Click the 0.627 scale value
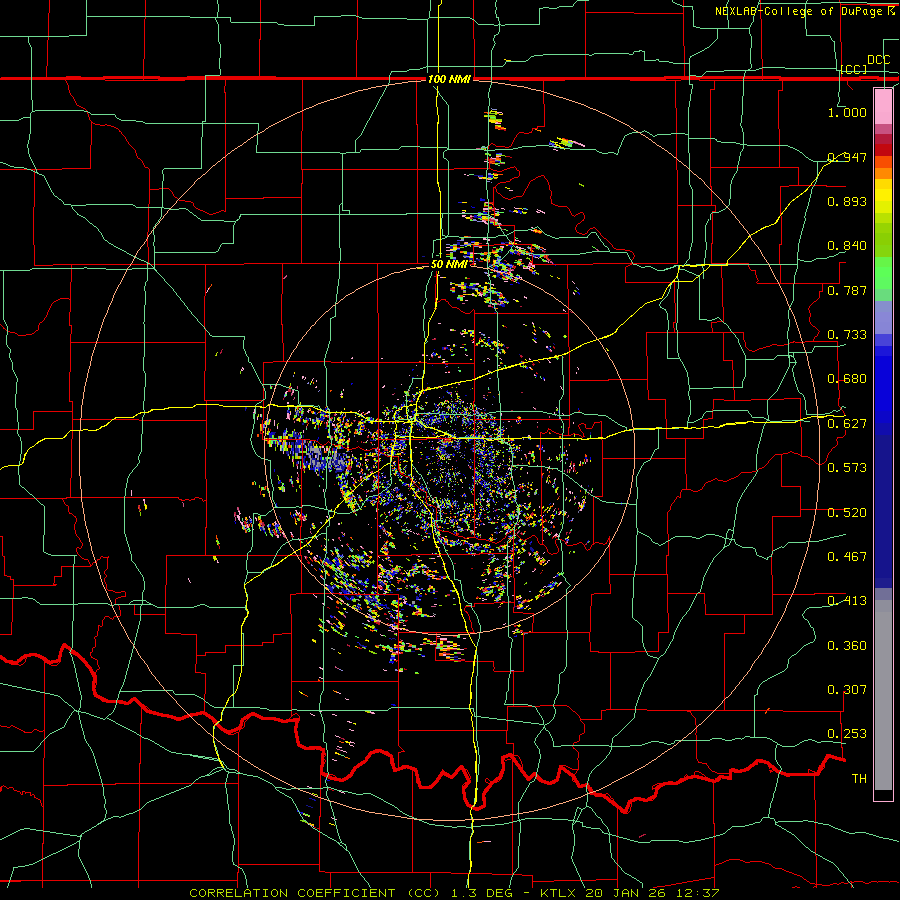Viewport: 900px width, 900px height. [847, 424]
